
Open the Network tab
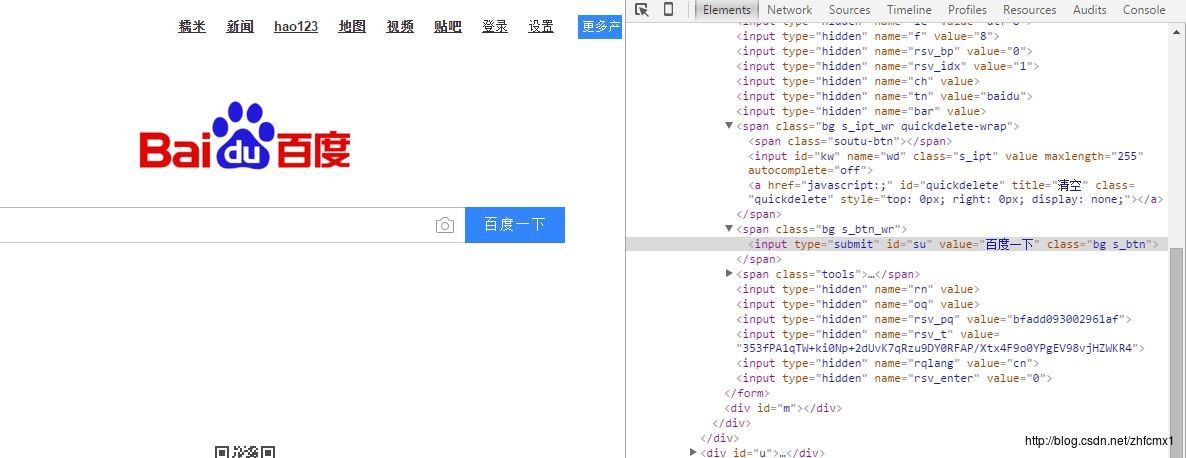(x=790, y=10)
